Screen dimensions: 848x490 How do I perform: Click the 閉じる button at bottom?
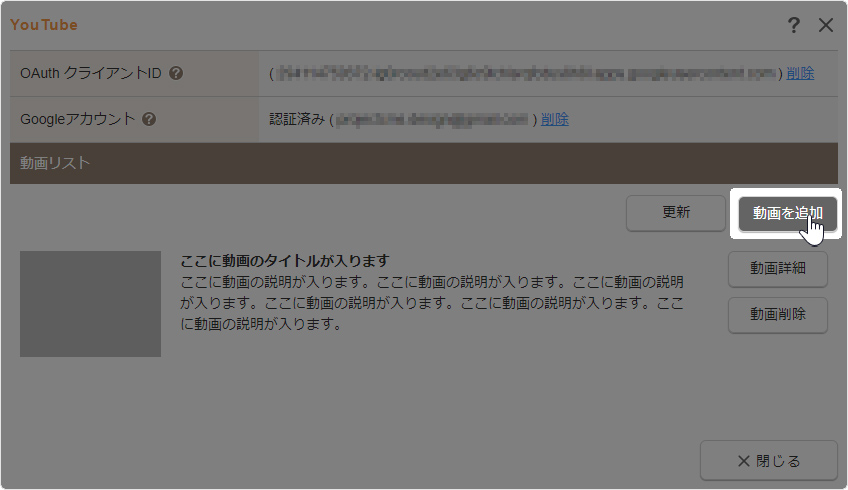(768, 461)
